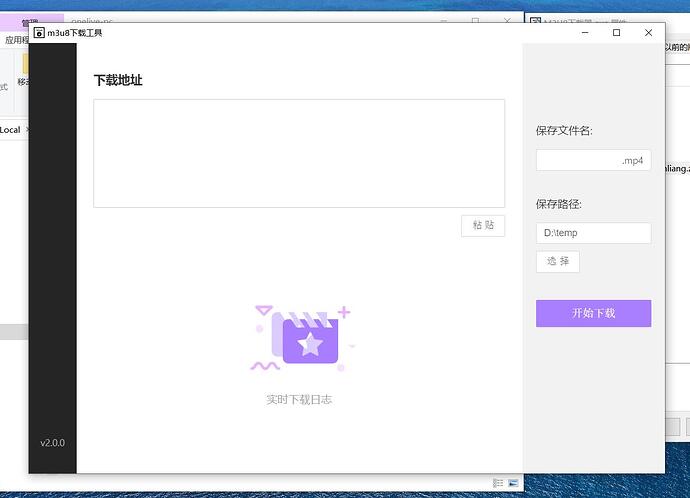This screenshot has height=498, width=690.
Task: Click the Local breadcrumb in Explorer address bar
Action: (10, 130)
